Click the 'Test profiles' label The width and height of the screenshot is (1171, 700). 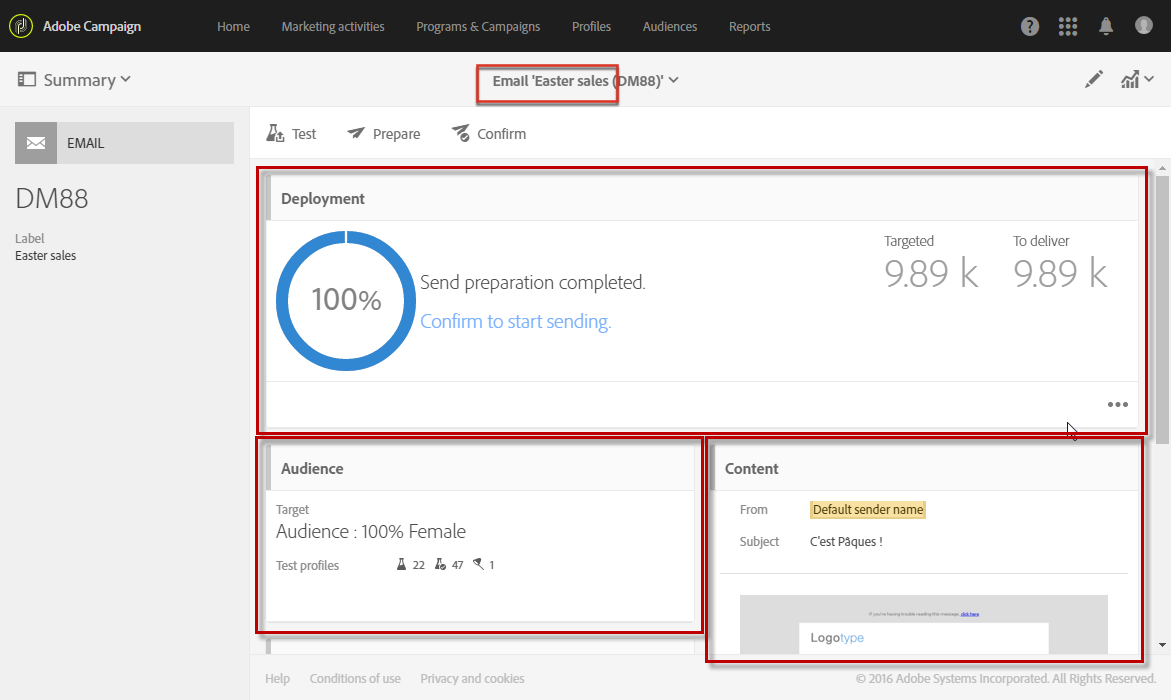(307, 566)
